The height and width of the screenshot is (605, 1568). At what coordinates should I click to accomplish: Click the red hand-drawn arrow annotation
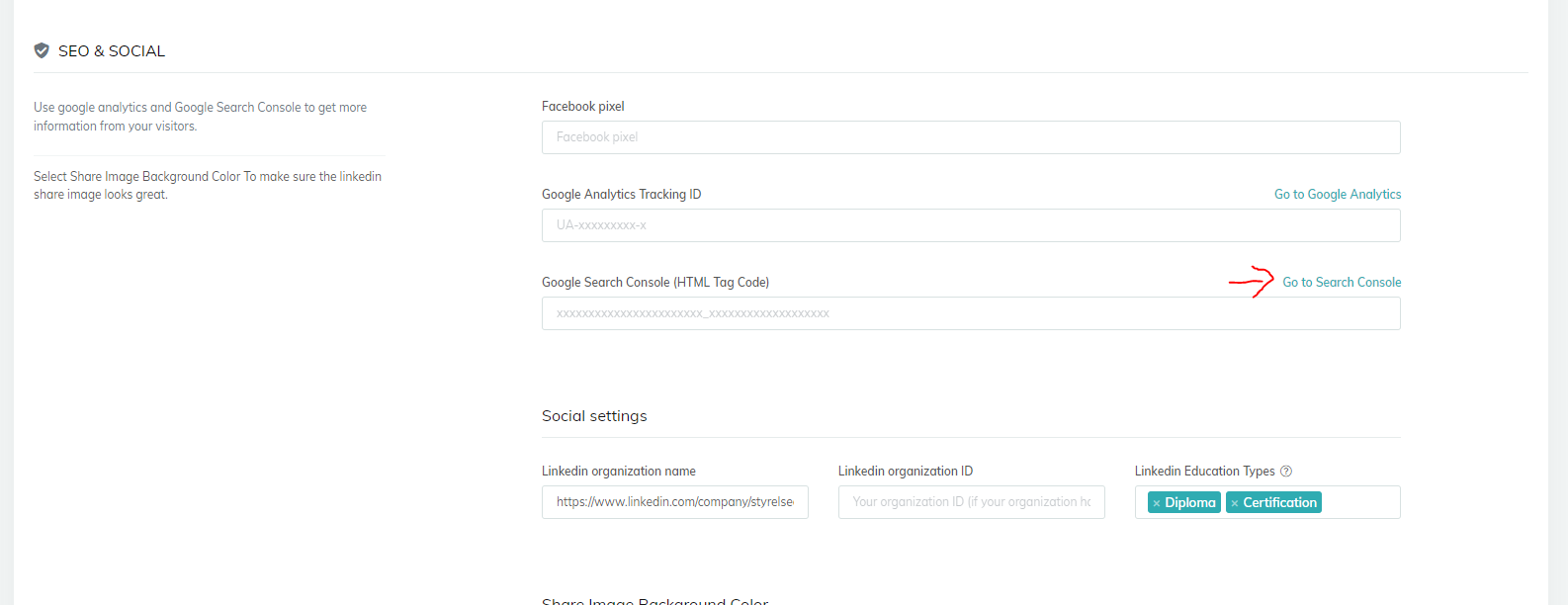point(1252,282)
